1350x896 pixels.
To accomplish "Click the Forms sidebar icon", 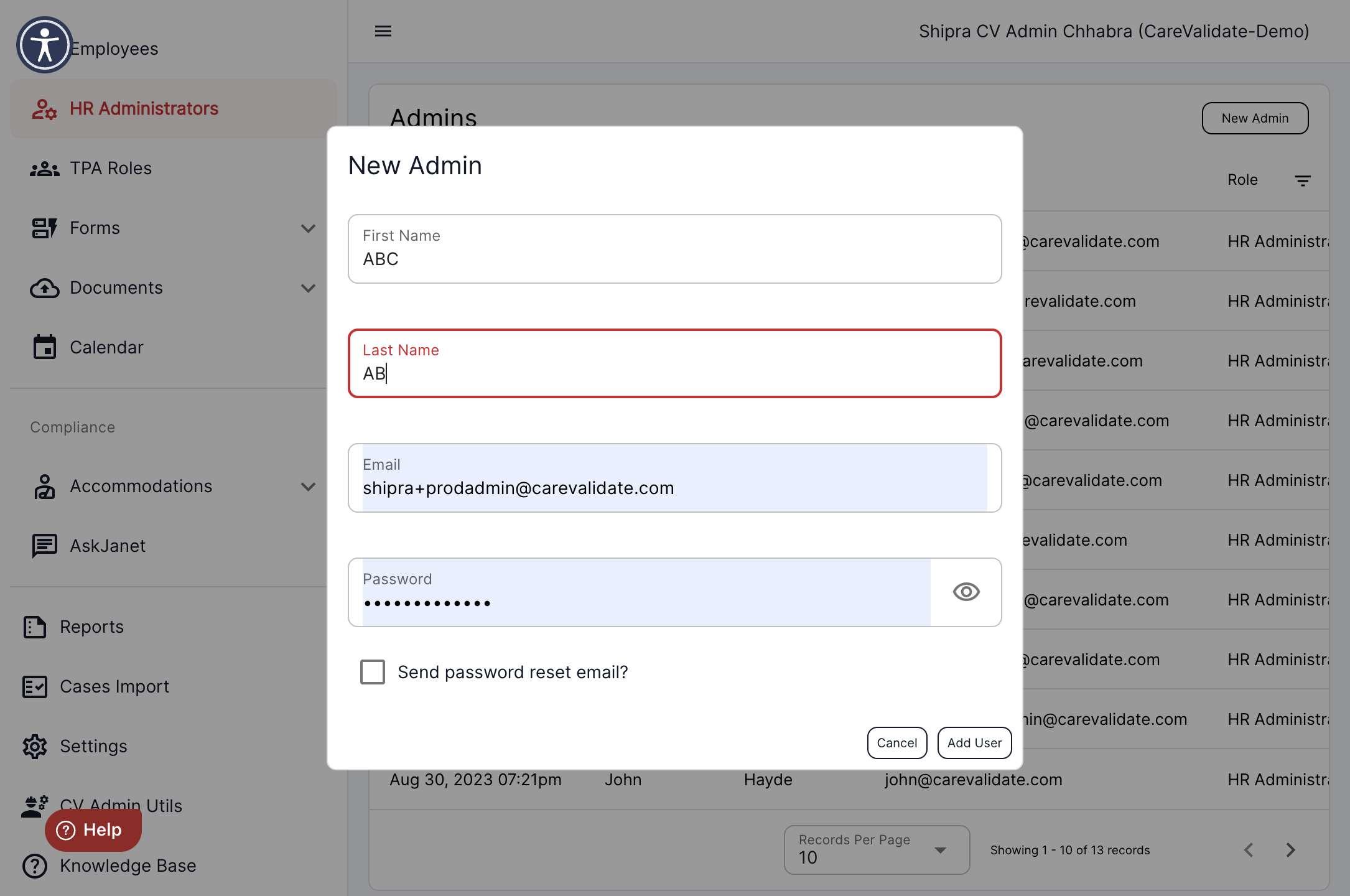I will pos(44,228).
